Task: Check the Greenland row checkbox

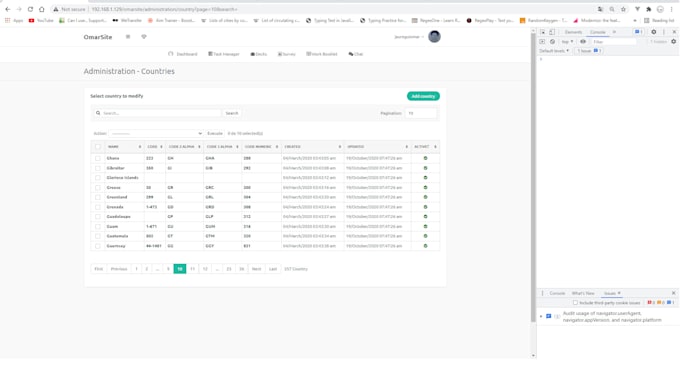Action: [98, 197]
